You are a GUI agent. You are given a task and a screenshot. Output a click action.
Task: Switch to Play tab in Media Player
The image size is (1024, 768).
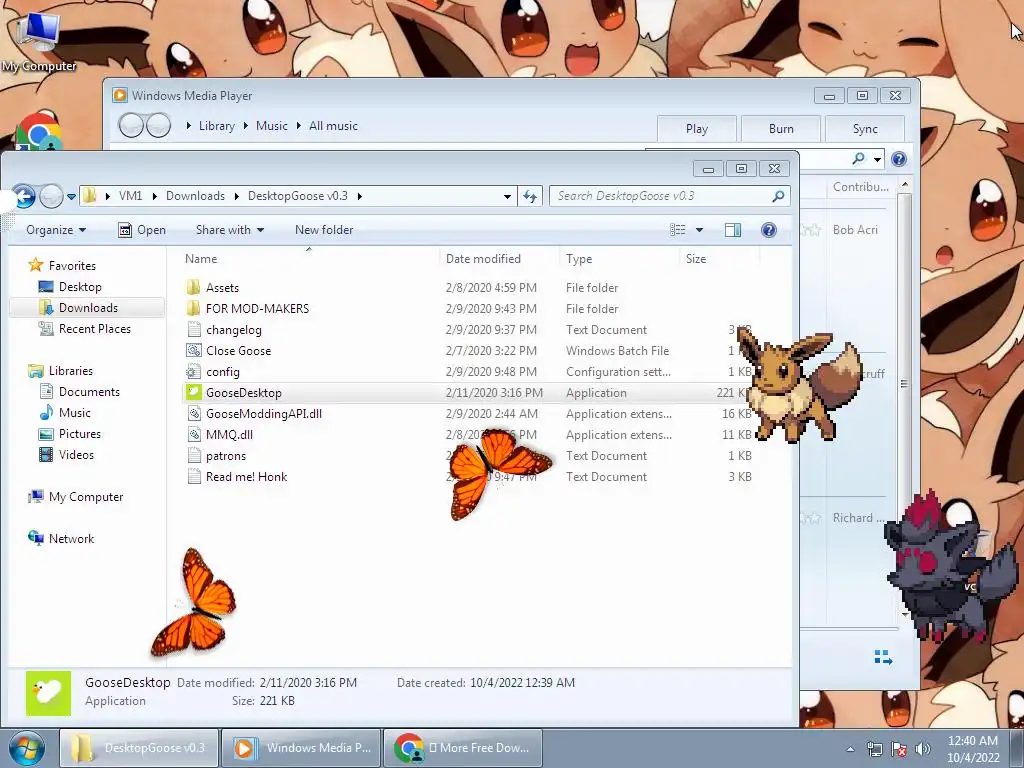coord(697,129)
